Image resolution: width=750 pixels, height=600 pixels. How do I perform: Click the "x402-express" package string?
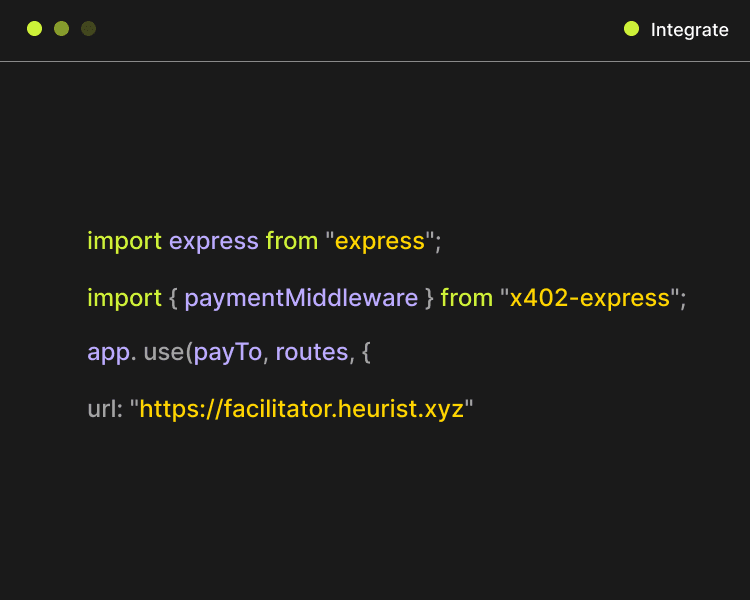click(589, 298)
